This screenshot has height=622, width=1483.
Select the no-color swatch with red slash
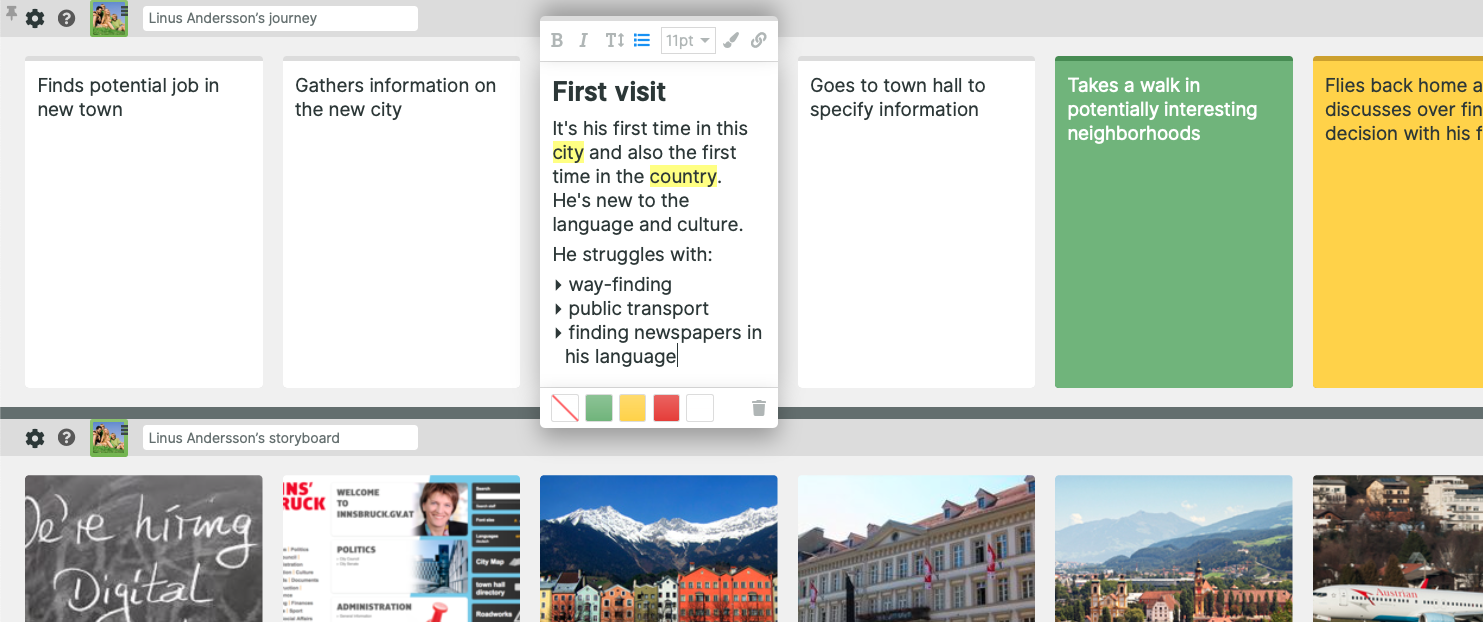(x=565, y=408)
